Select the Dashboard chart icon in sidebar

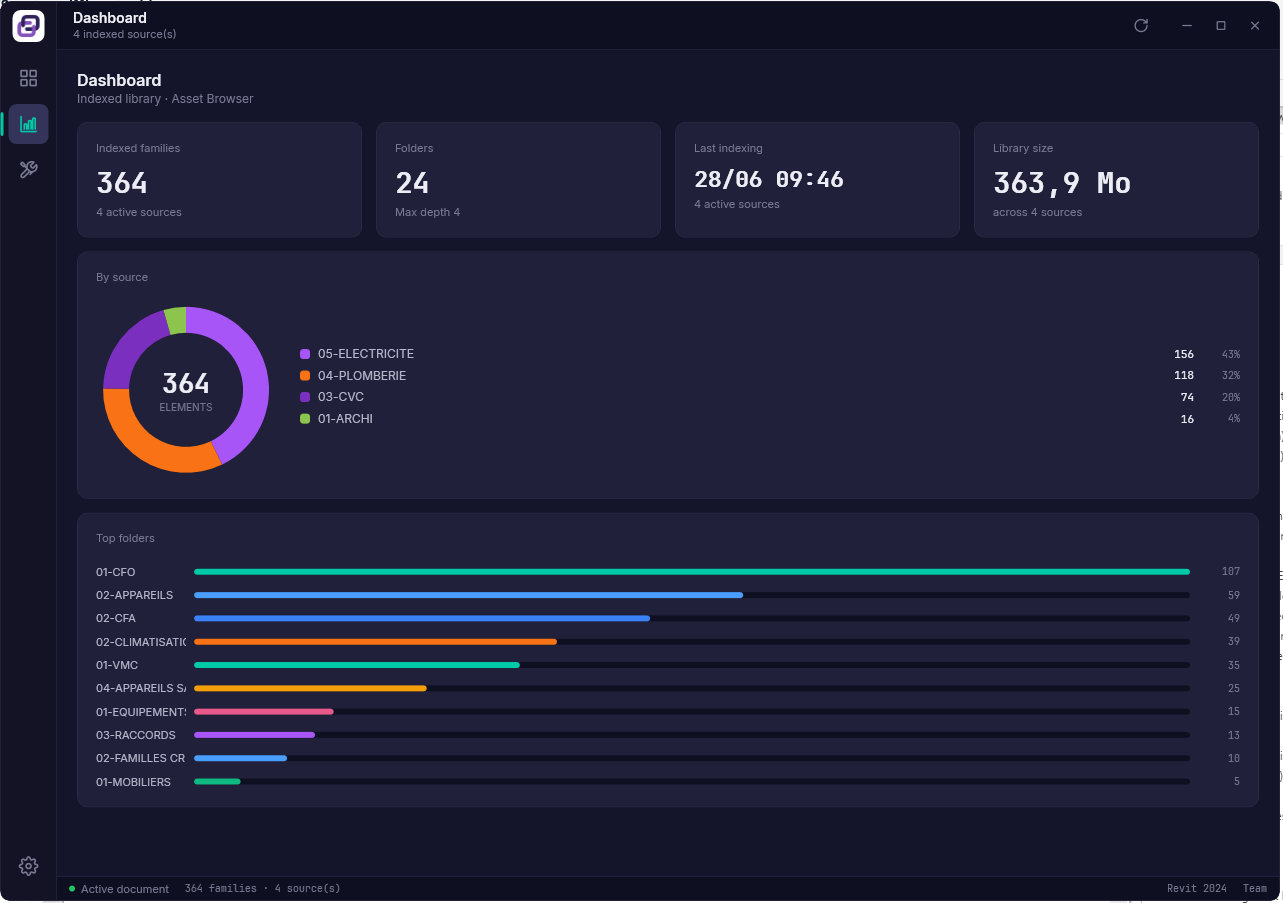tap(28, 124)
